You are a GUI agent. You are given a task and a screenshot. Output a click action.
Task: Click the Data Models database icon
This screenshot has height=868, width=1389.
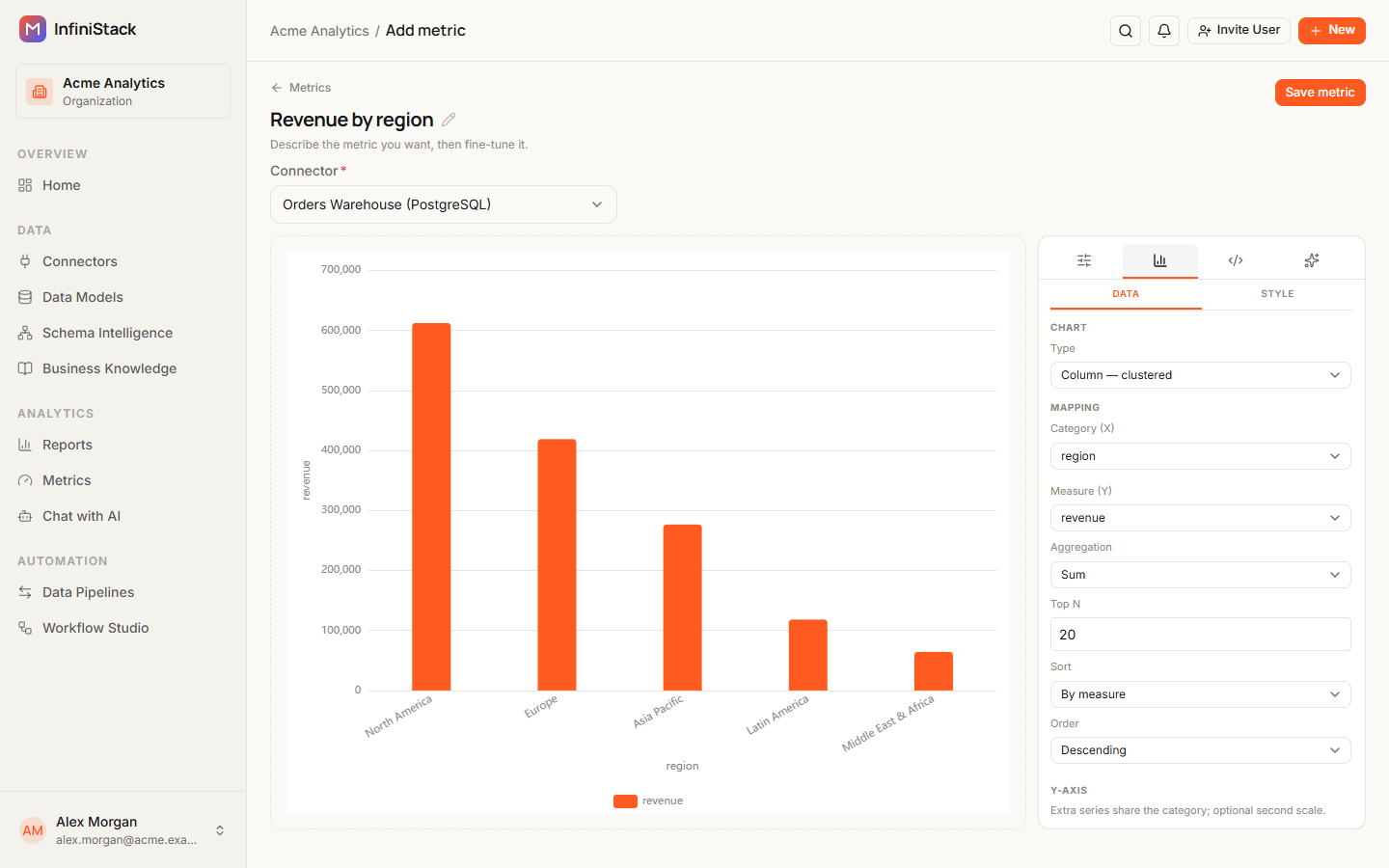tap(25, 297)
